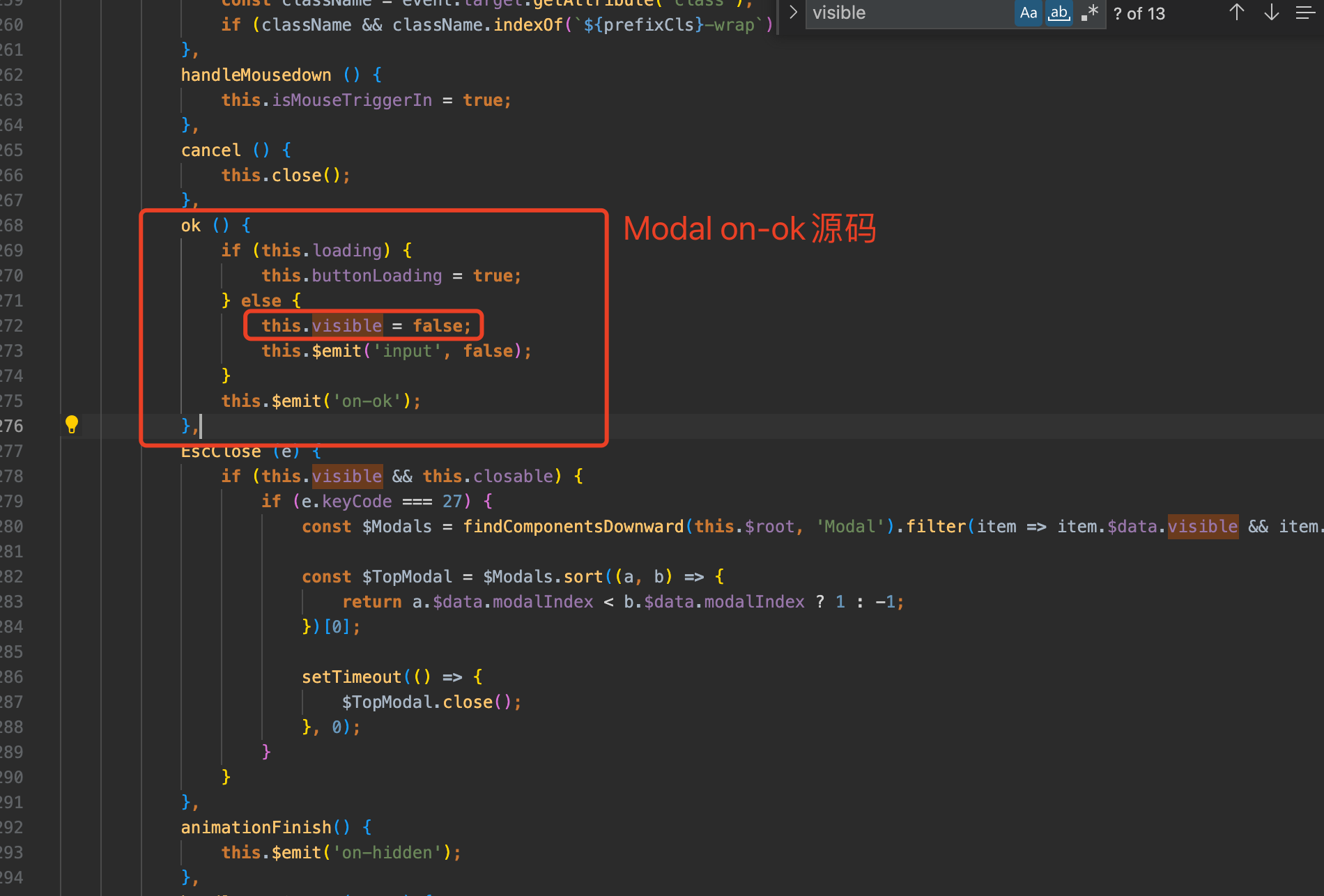Click 'this.visible = false' inside the red box
The image size is (1324, 896).
point(362,325)
